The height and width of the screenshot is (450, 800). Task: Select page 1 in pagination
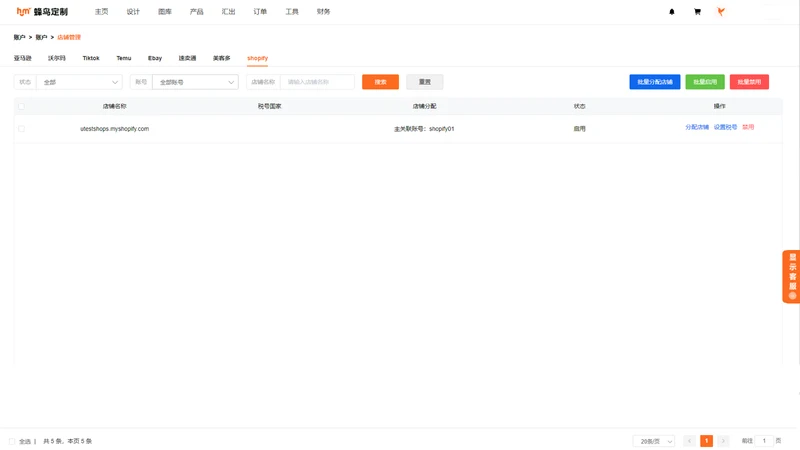coord(706,441)
